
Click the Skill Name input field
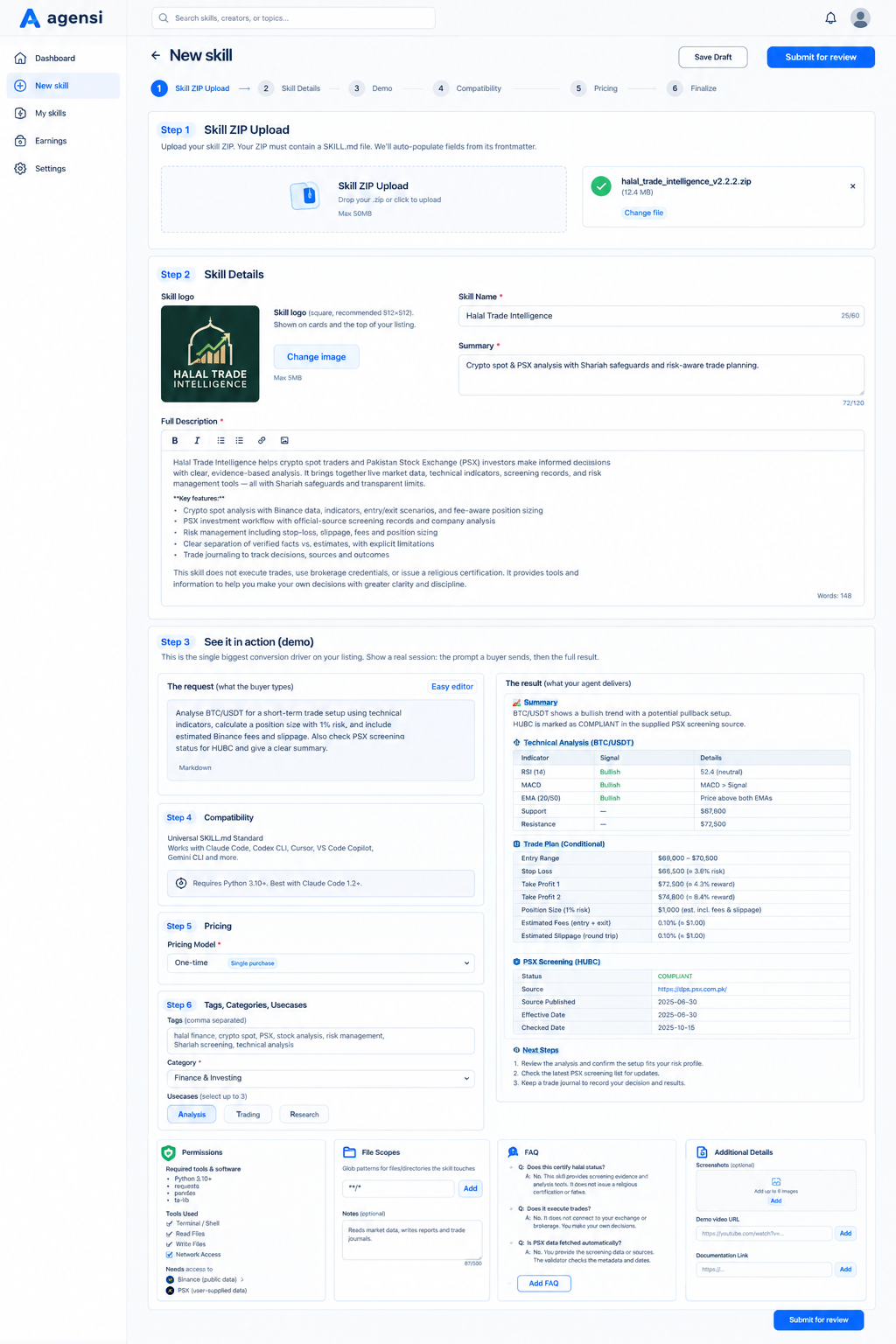[x=661, y=316]
